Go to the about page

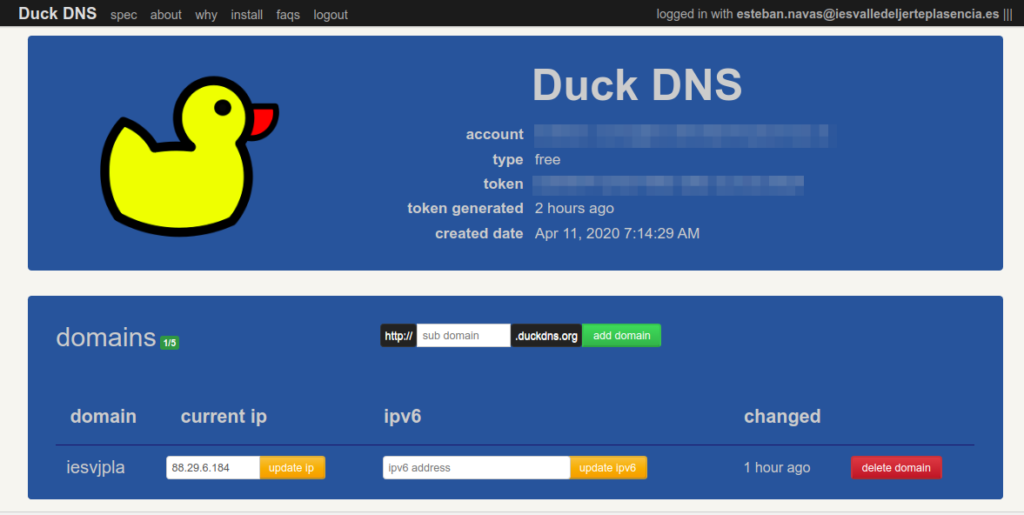pos(166,14)
